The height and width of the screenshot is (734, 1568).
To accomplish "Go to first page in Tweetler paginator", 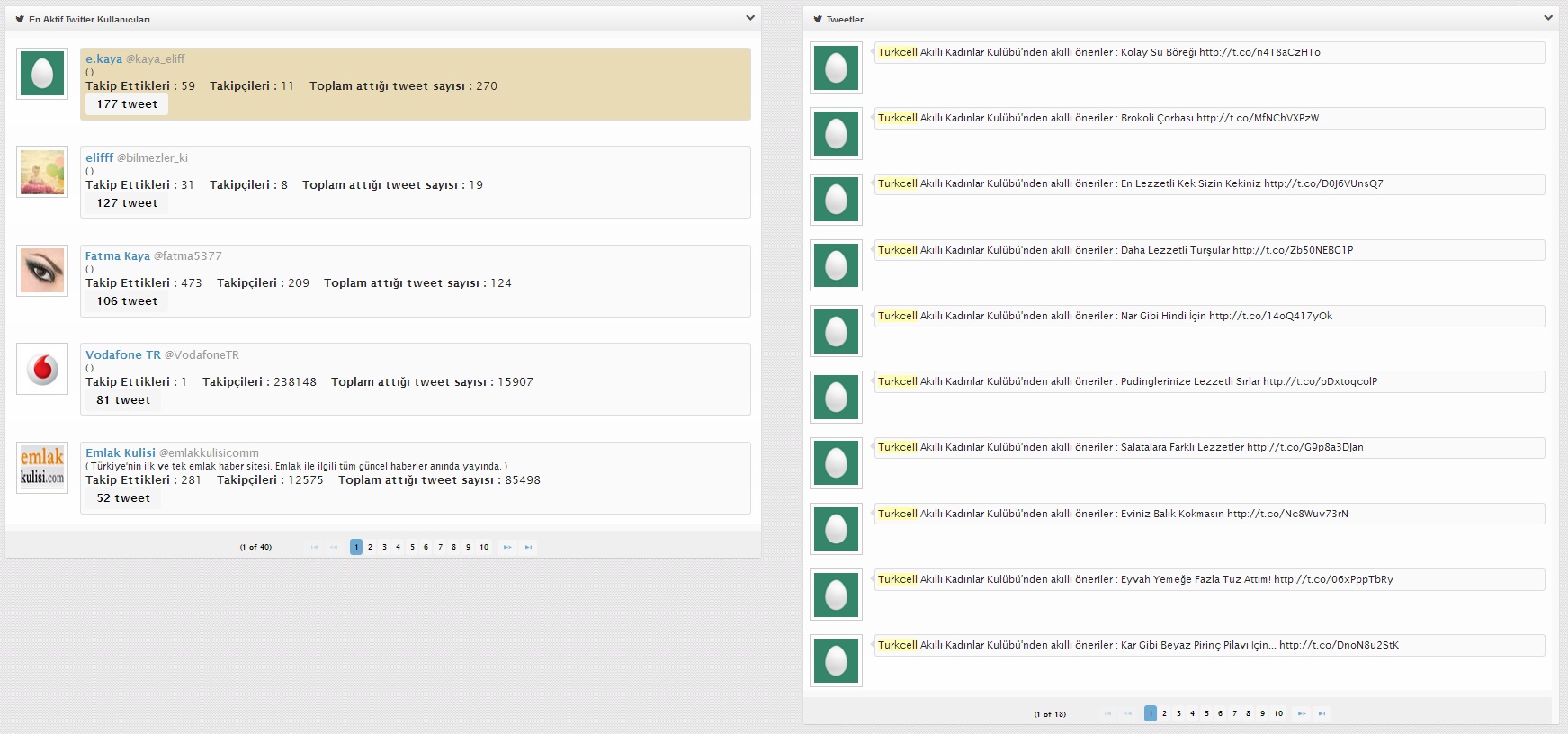I will [x=1107, y=713].
